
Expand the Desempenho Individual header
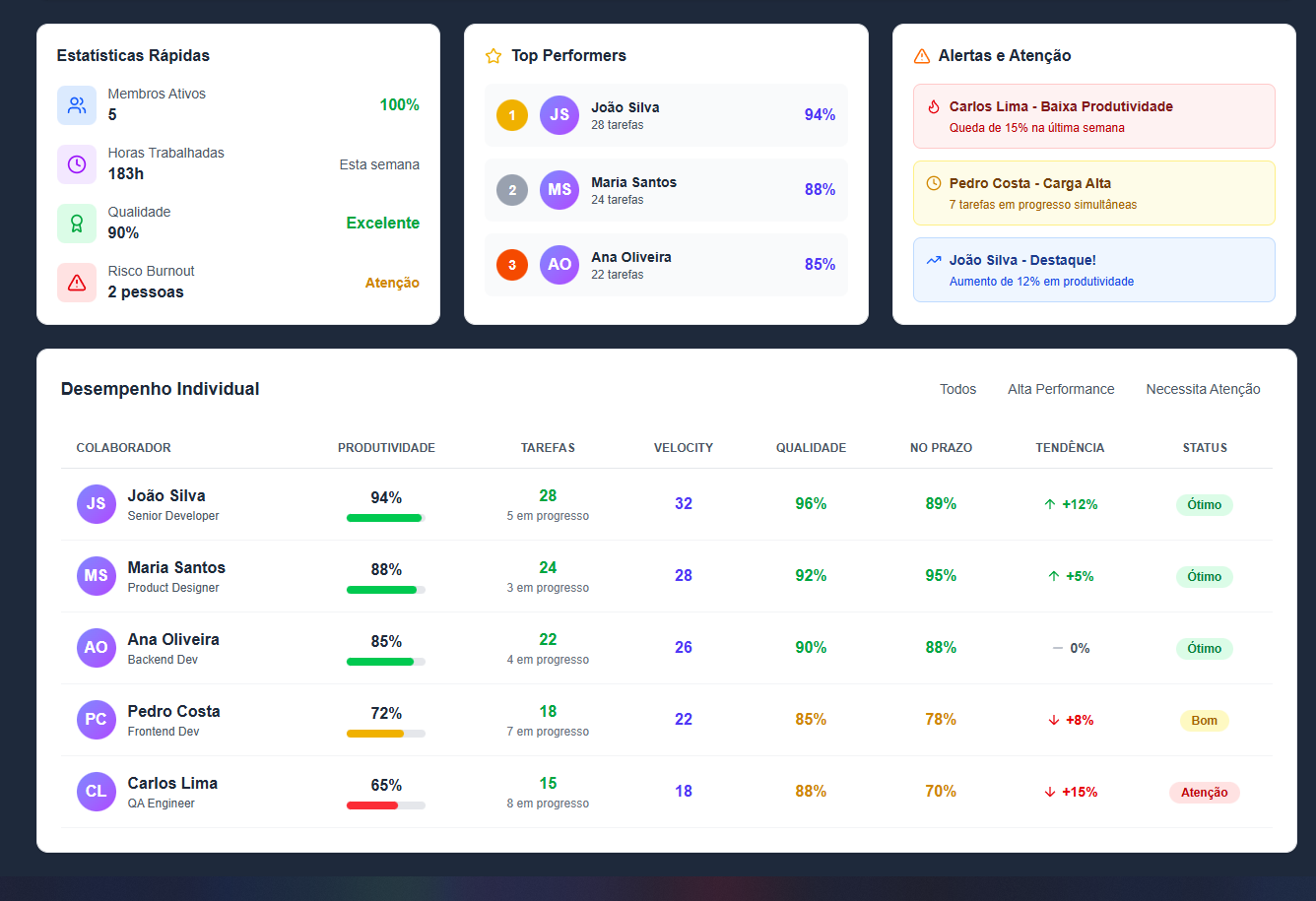click(160, 389)
